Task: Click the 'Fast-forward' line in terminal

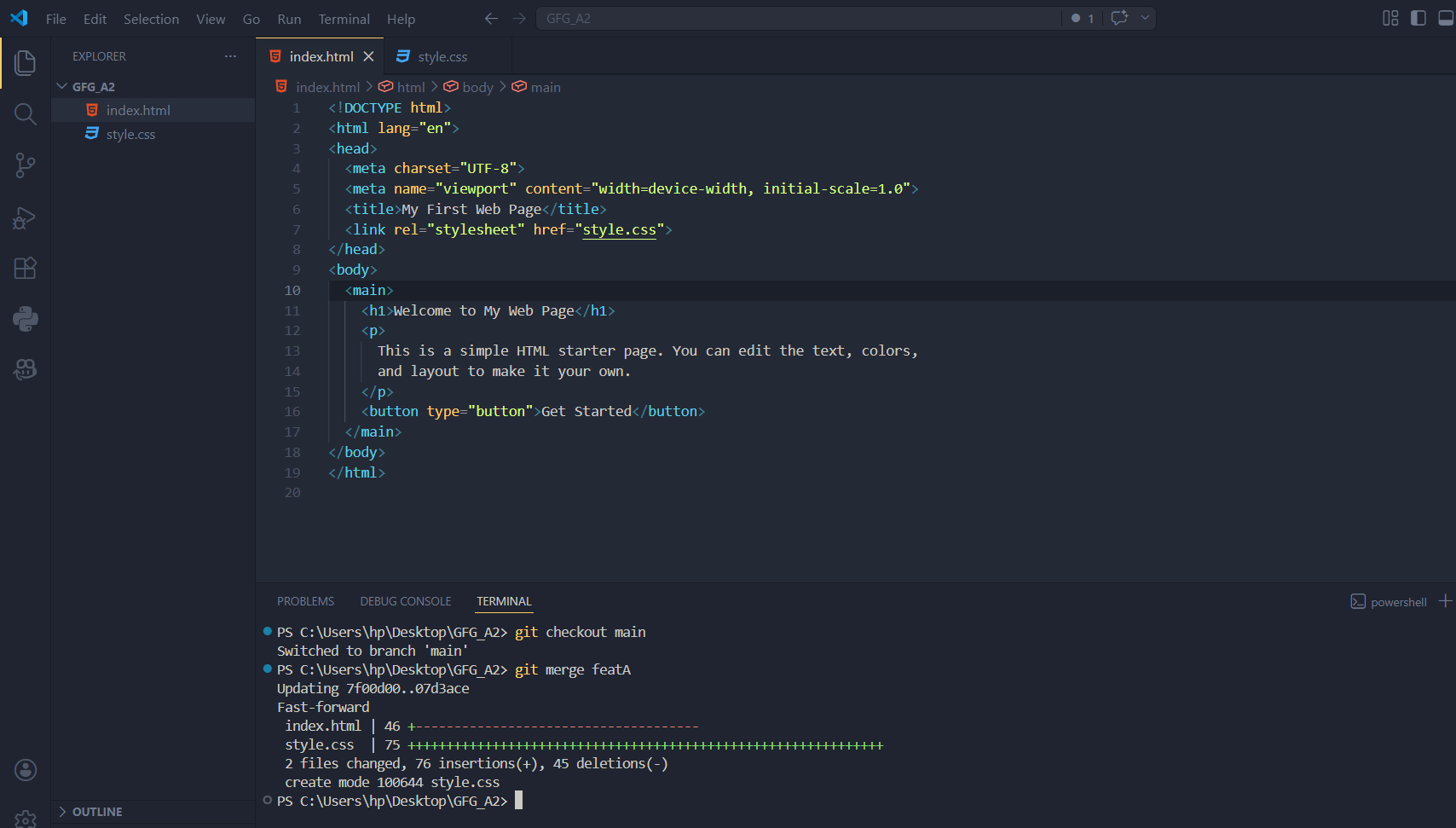Action: coord(323,707)
